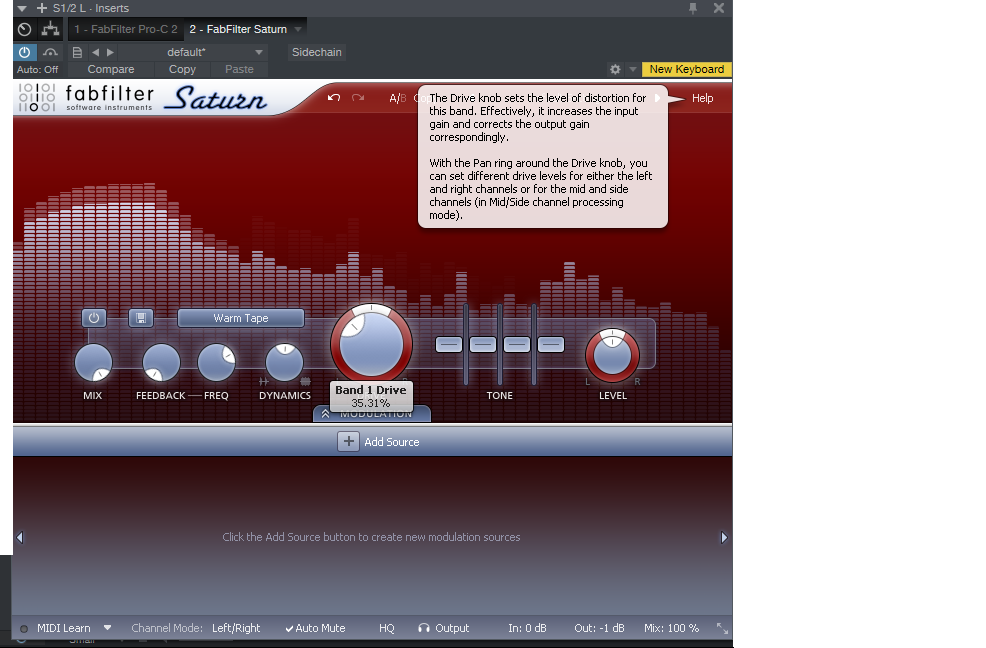Go to previous preset arrow
Image resolution: width=986 pixels, height=648 pixels.
[96, 52]
